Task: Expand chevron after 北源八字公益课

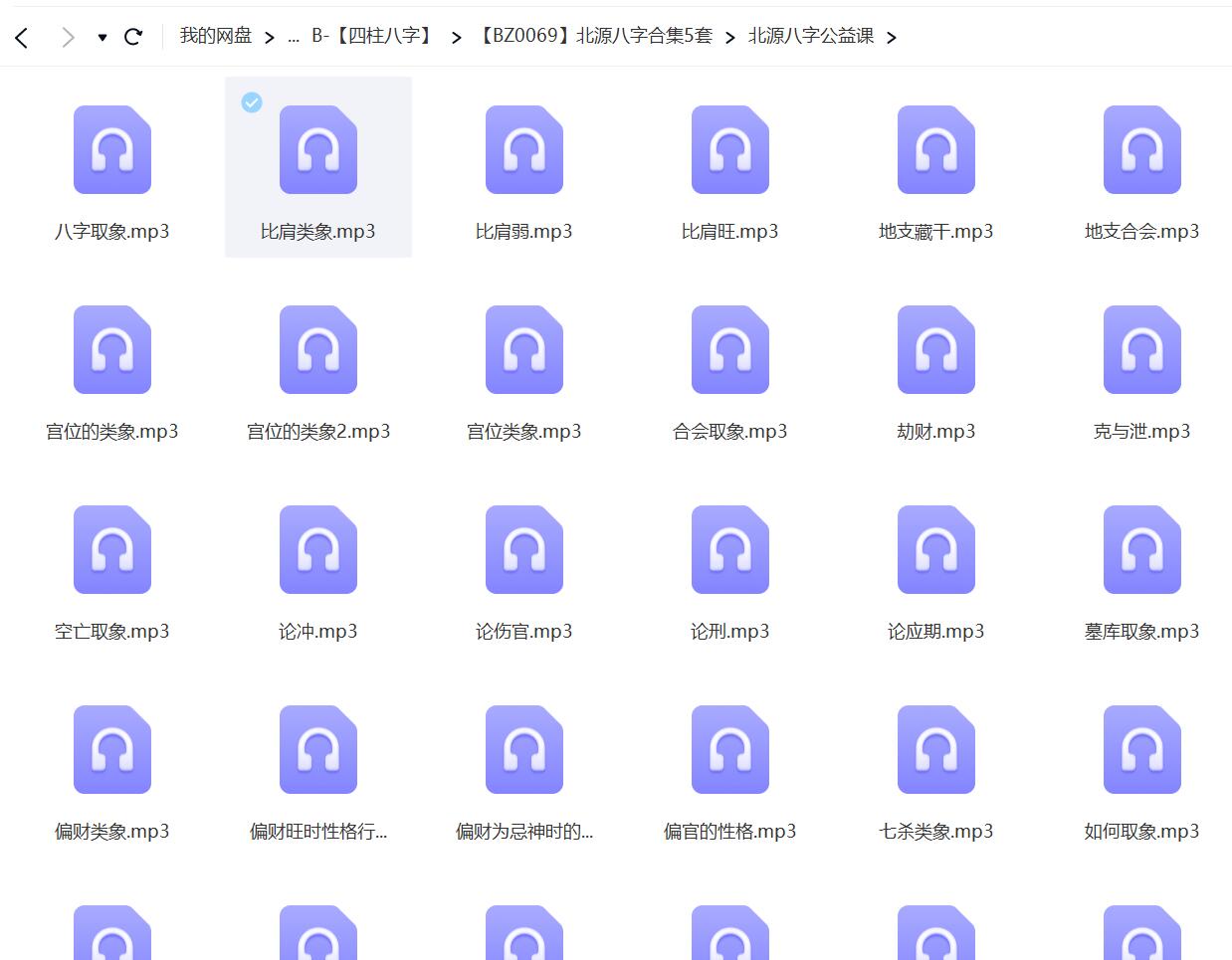Action: pyautogui.click(x=891, y=38)
